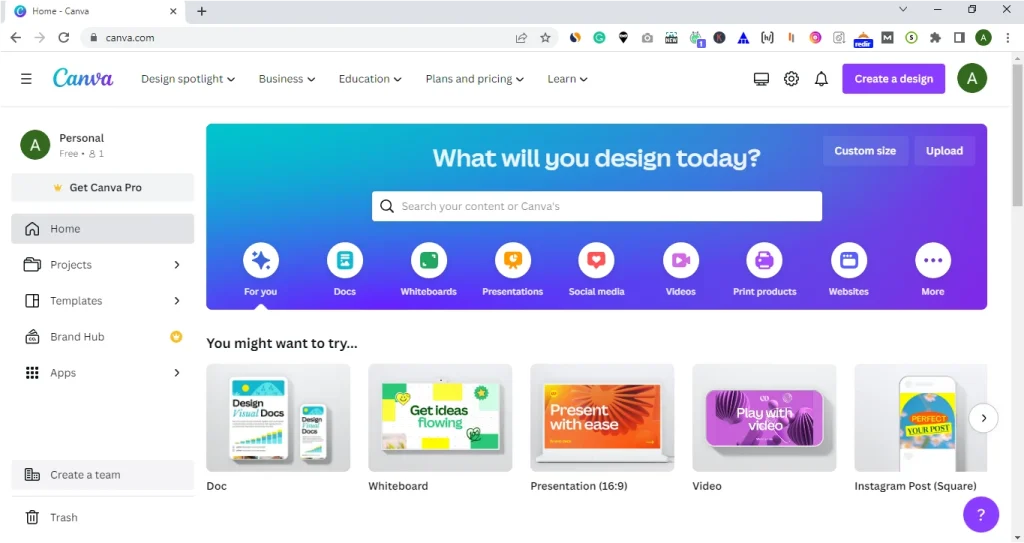Open the Videos category icon

(x=680, y=261)
